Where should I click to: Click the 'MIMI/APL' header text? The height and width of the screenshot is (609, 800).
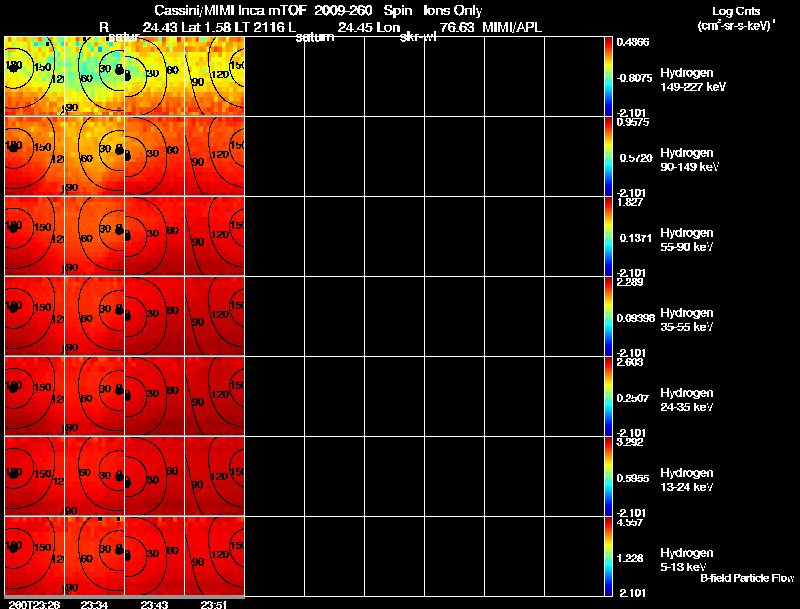512,27
